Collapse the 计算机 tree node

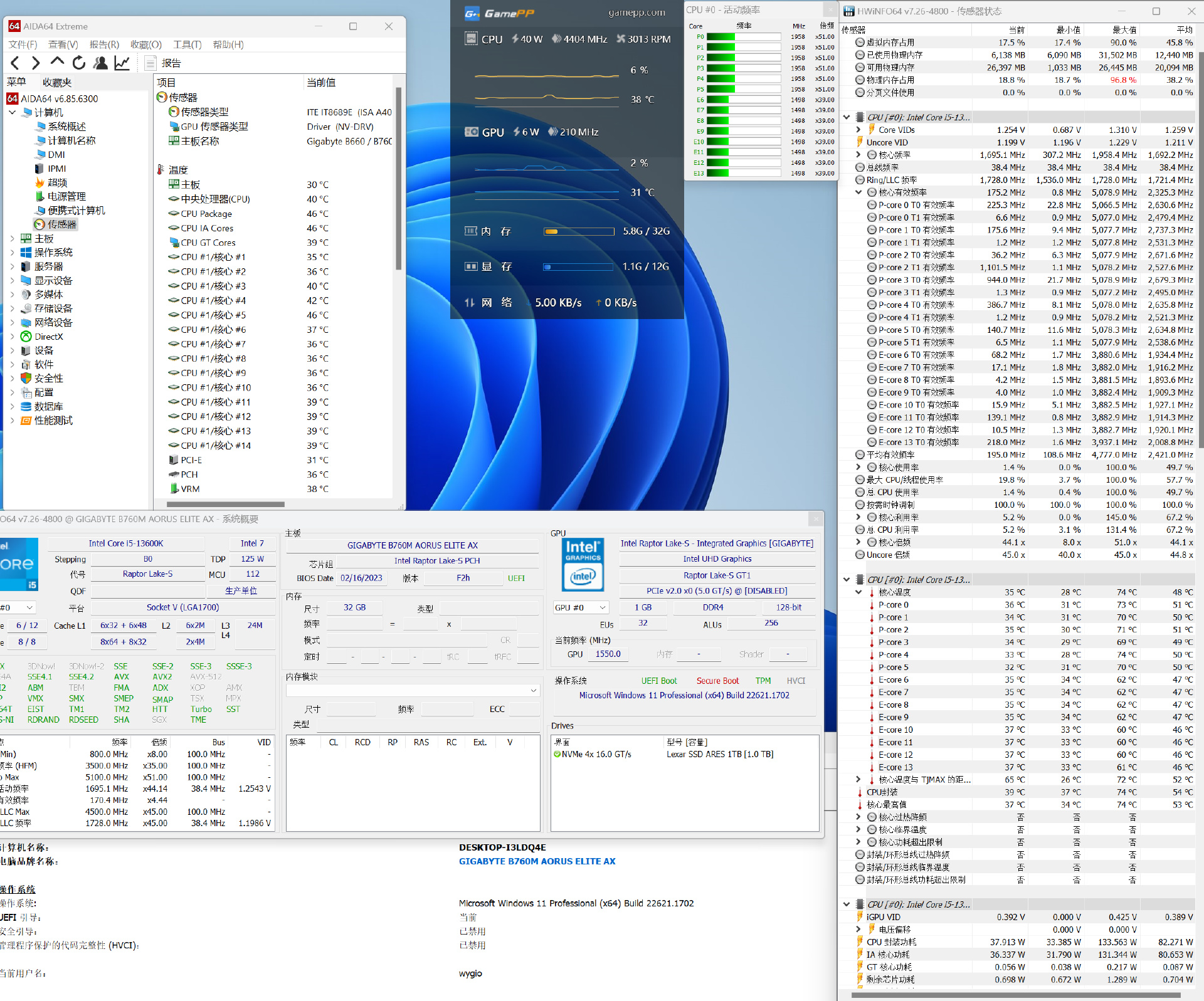coord(13,112)
